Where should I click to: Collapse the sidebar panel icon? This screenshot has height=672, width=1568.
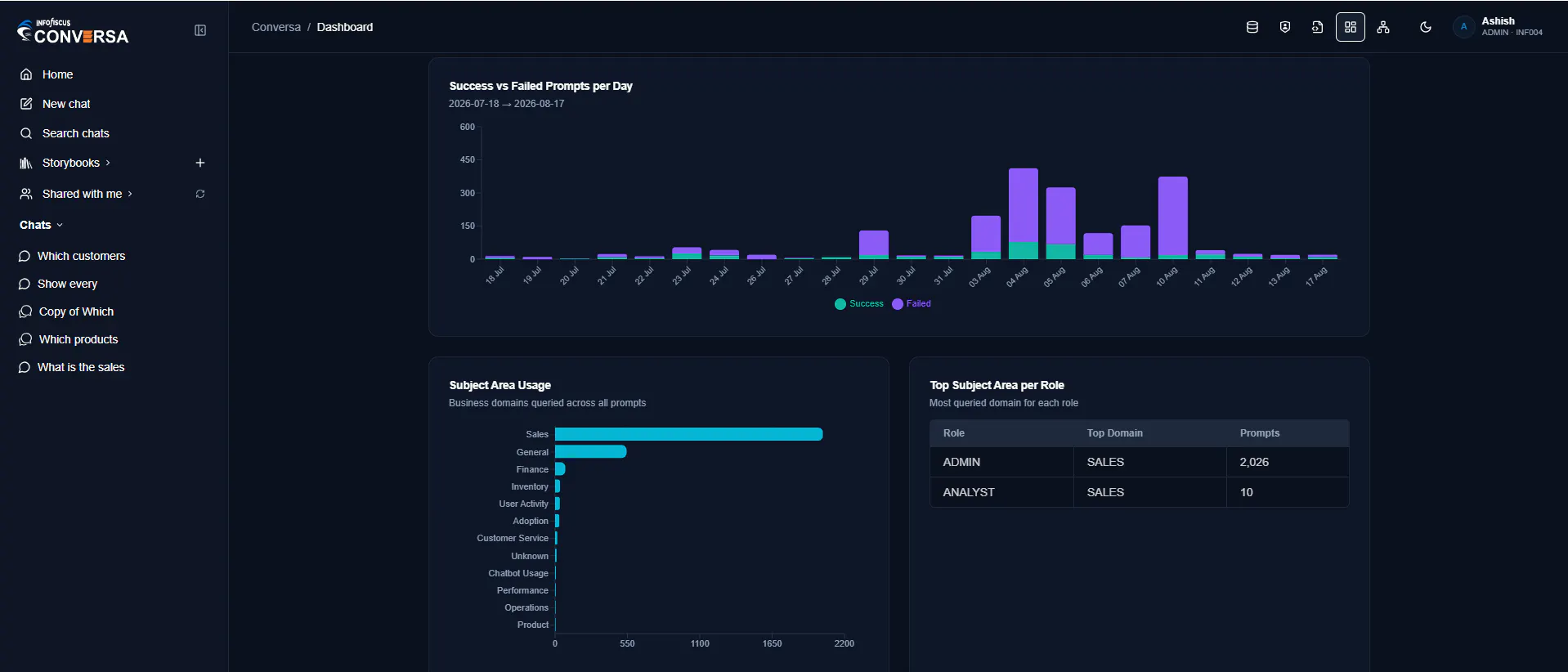(x=200, y=30)
